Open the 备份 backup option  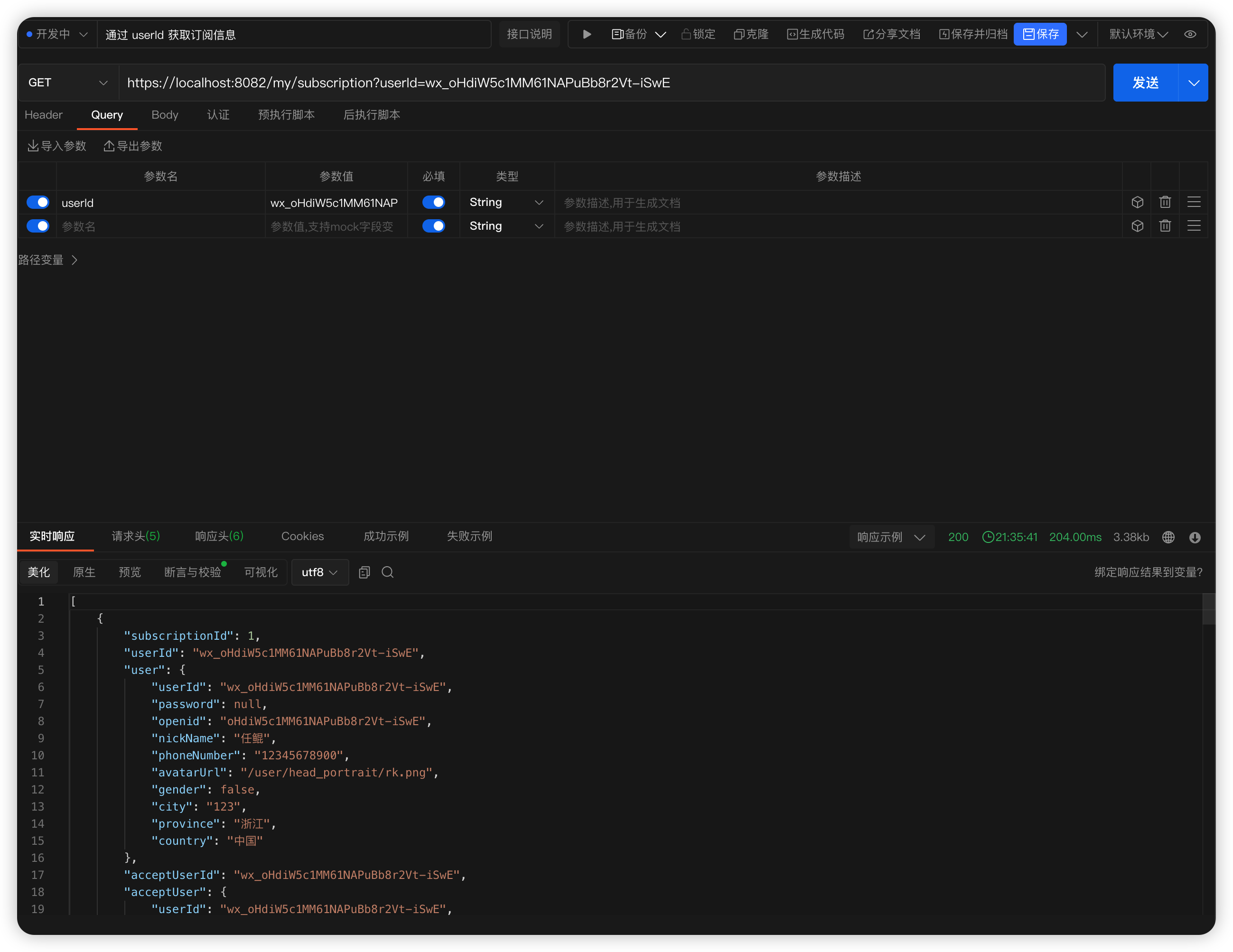point(630,35)
